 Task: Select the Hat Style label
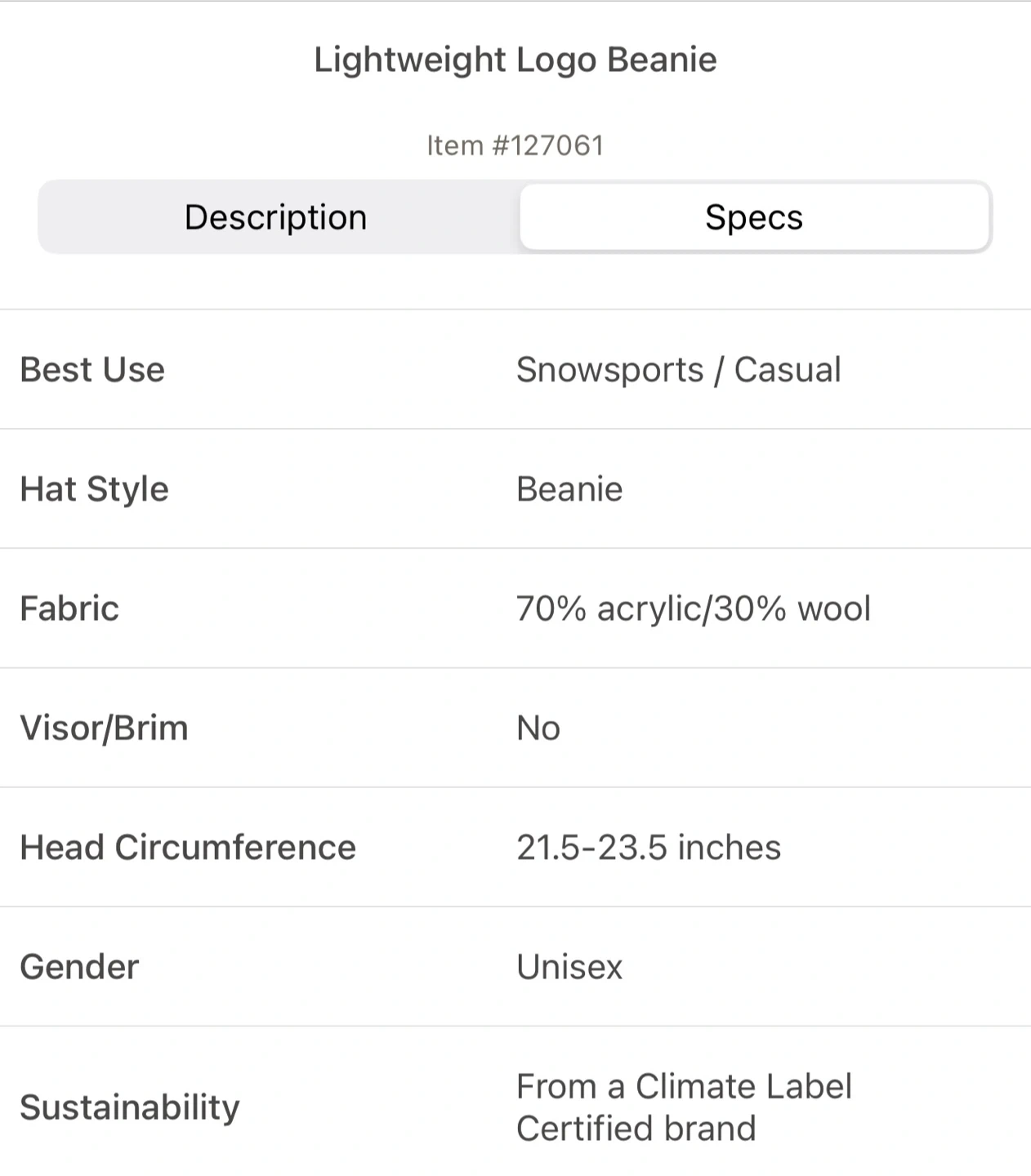click(94, 489)
